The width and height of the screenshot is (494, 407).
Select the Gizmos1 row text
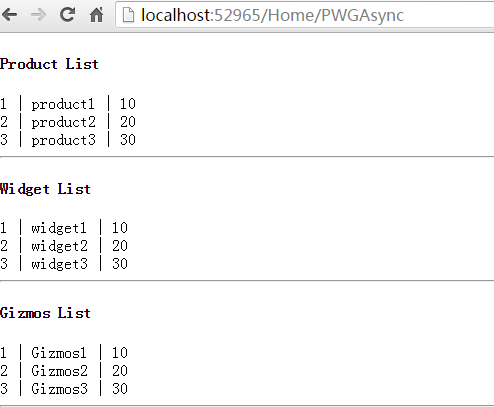click(x=64, y=353)
